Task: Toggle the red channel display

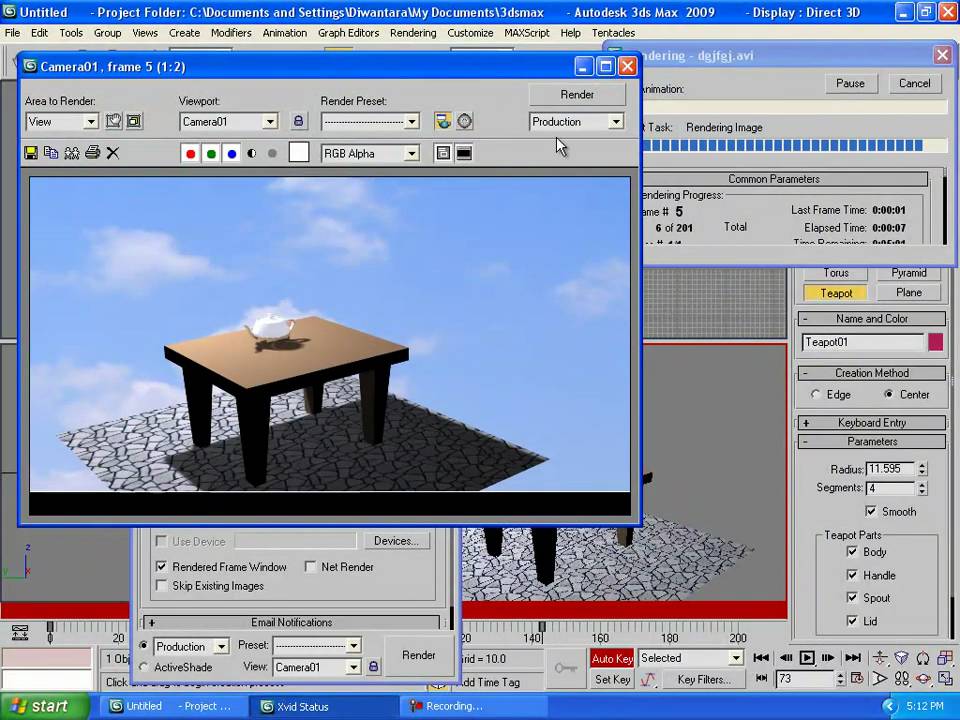Action: 190,154
